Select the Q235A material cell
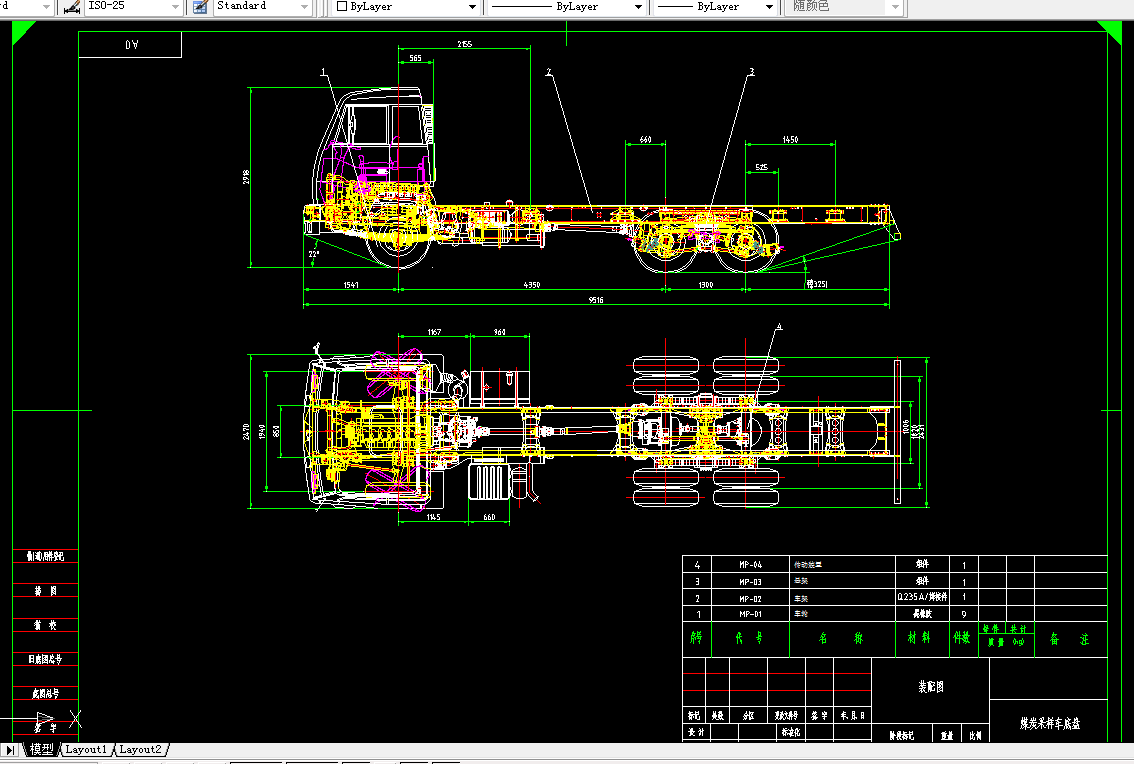The image size is (1134, 764). click(x=922, y=598)
